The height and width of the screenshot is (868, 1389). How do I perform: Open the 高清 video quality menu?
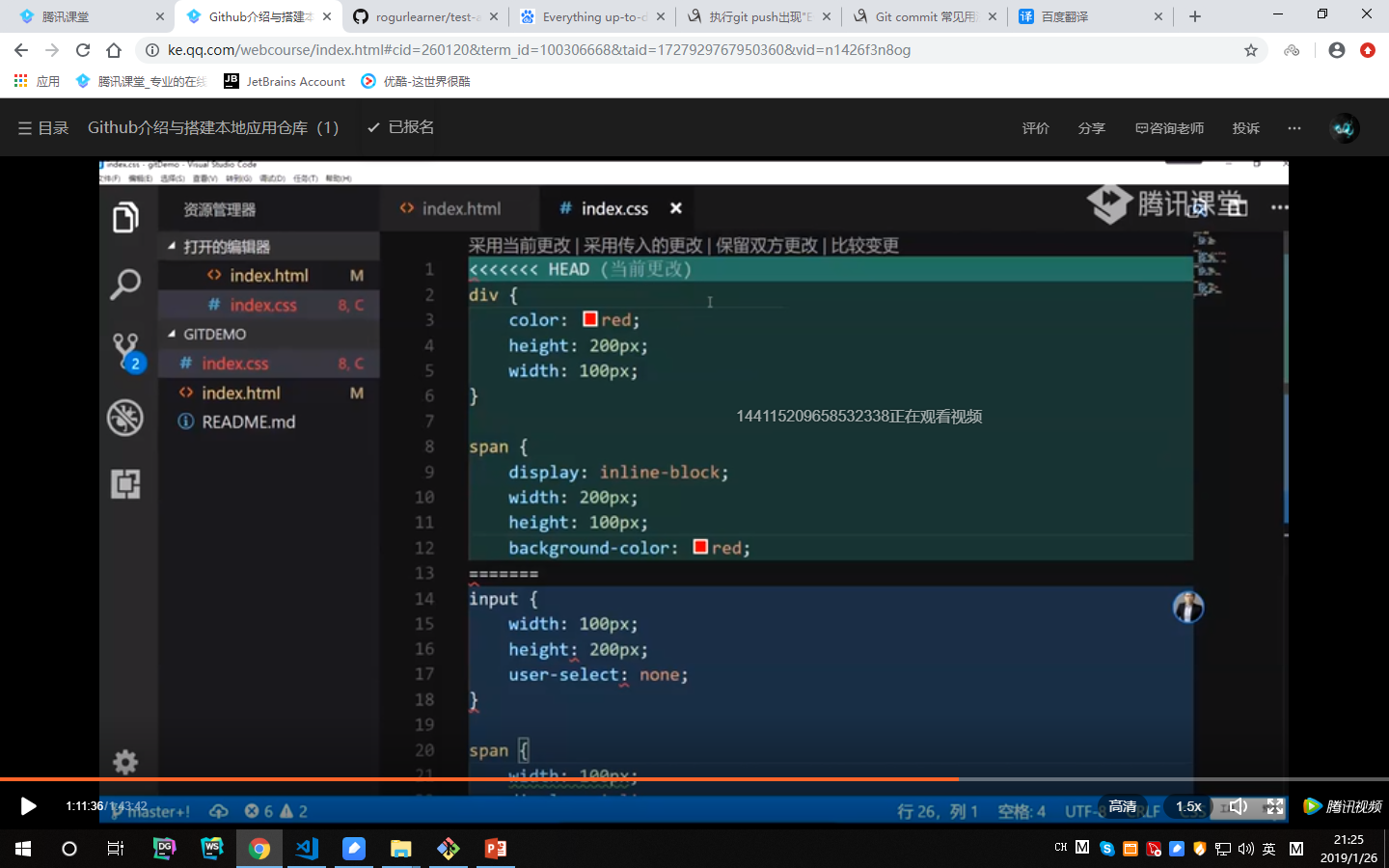pos(1122,806)
